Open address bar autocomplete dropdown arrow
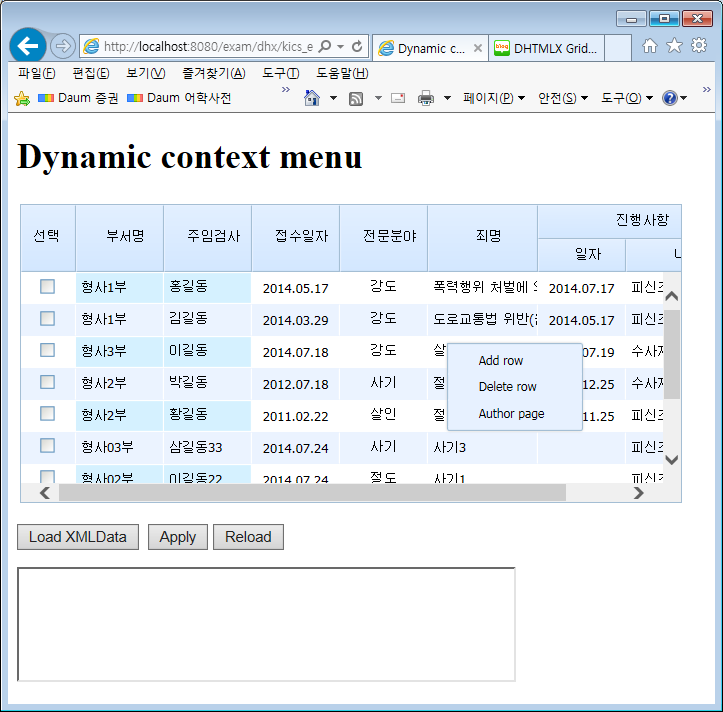The width and height of the screenshot is (723, 712). pyautogui.click(x=341, y=47)
